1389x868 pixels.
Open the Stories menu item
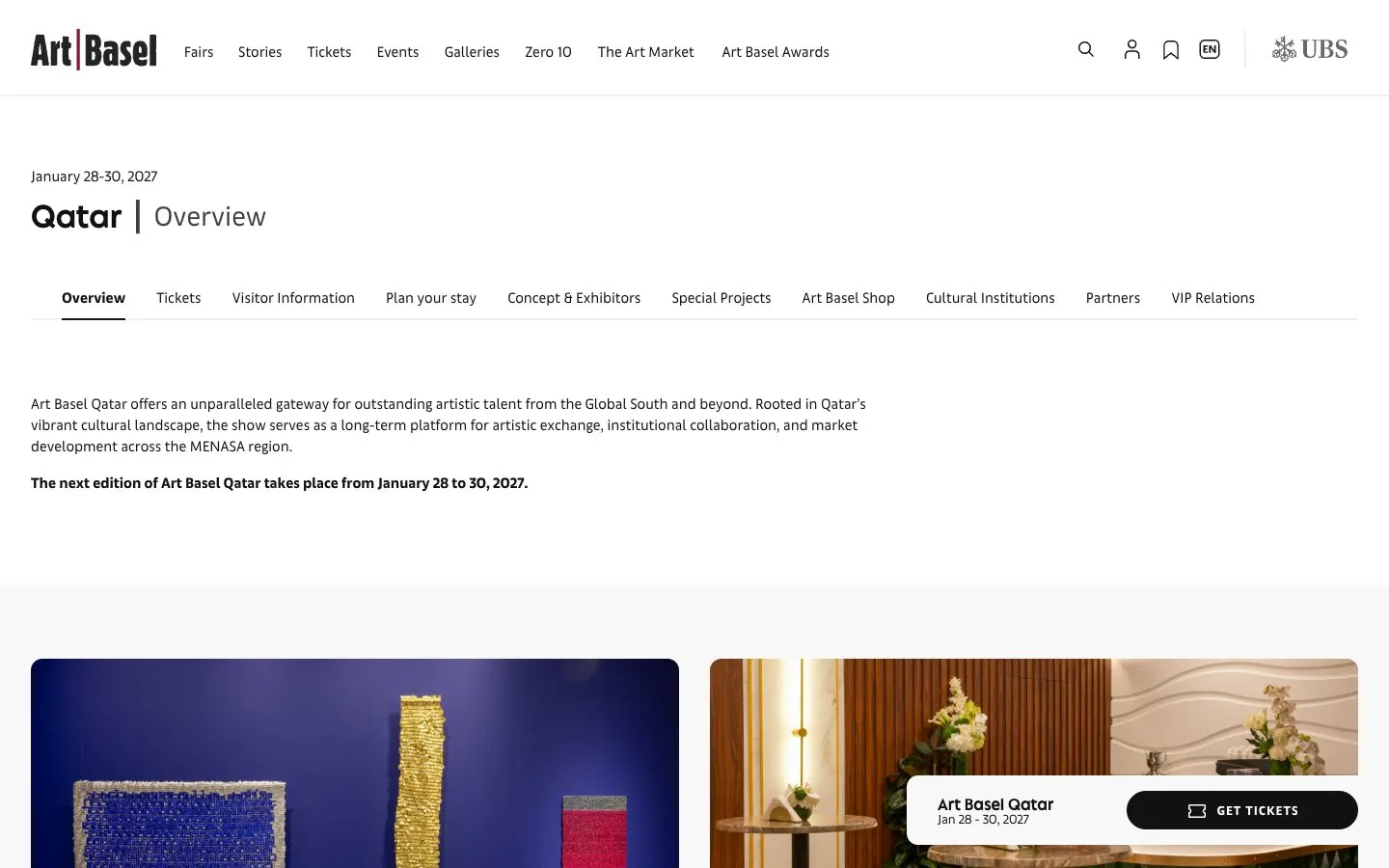tap(260, 52)
